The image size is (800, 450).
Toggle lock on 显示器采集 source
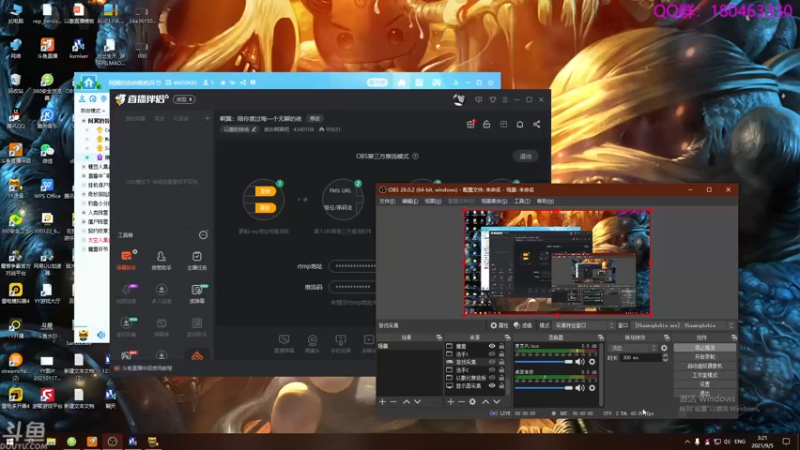click(502, 386)
